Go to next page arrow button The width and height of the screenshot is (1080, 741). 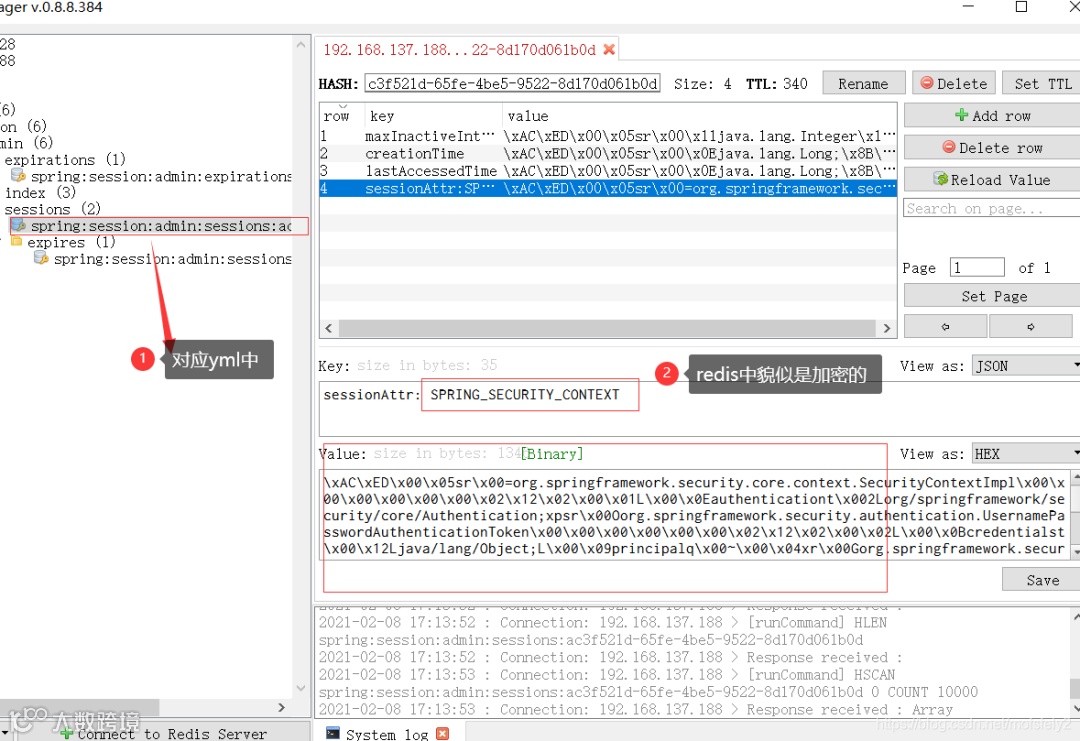coord(1030,326)
